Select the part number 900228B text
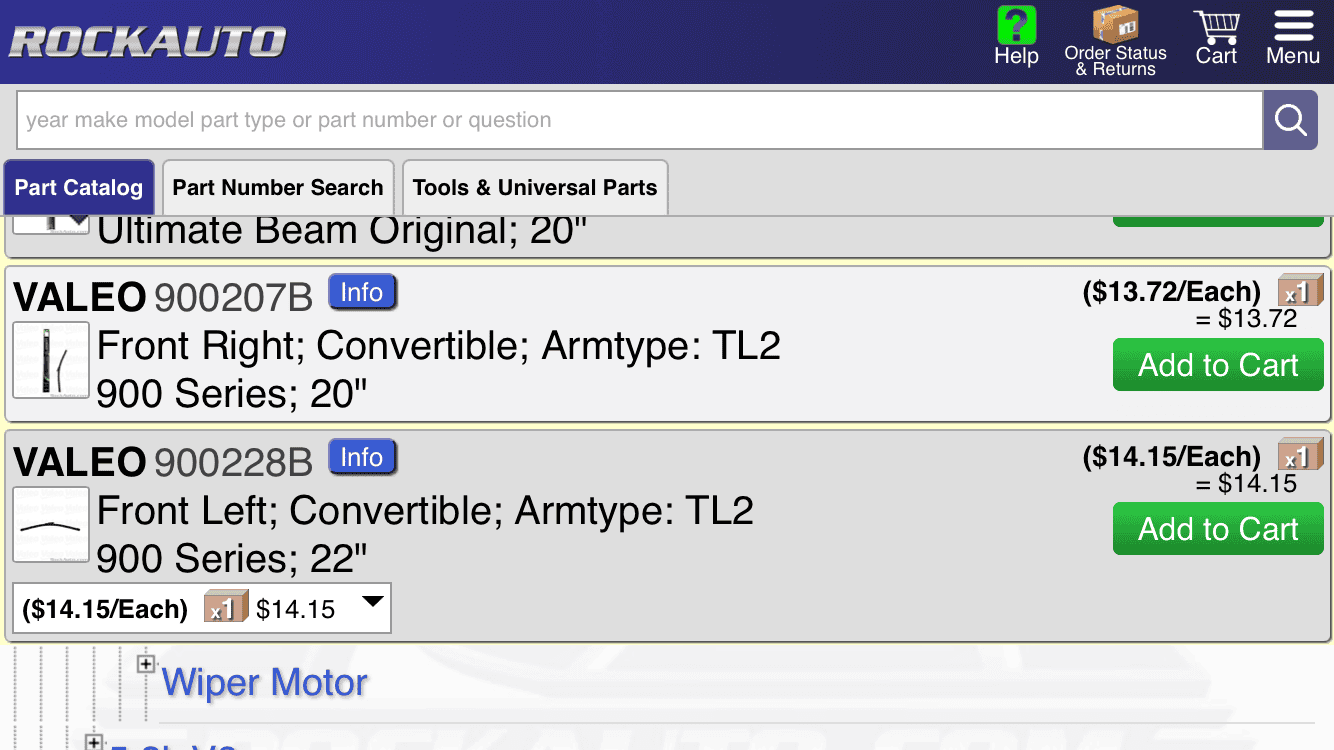Image resolution: width=1334 pixels, height=750 pixels. point(233,462)
